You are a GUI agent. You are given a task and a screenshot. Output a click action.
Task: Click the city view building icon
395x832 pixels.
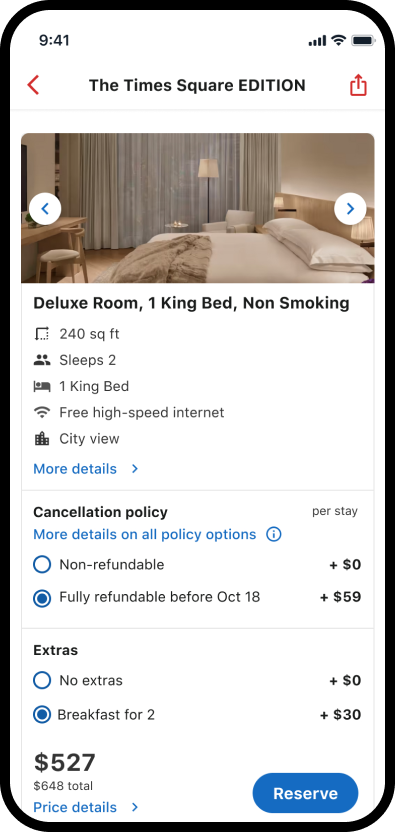41,439
